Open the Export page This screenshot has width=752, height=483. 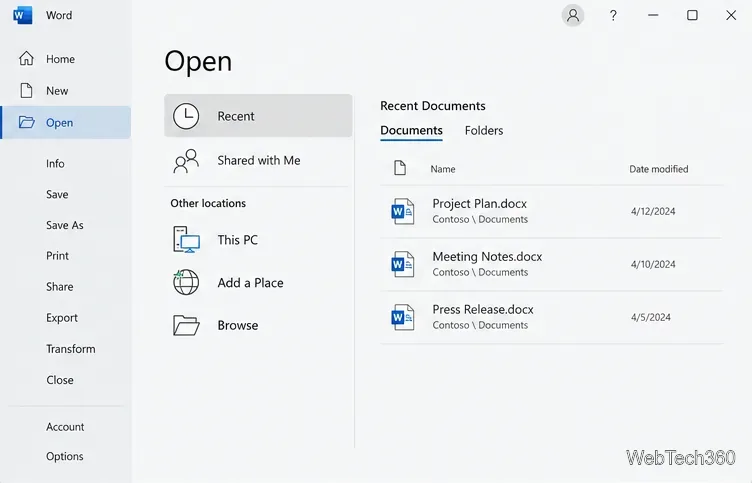pyautogui.click(x=62, y=318)
